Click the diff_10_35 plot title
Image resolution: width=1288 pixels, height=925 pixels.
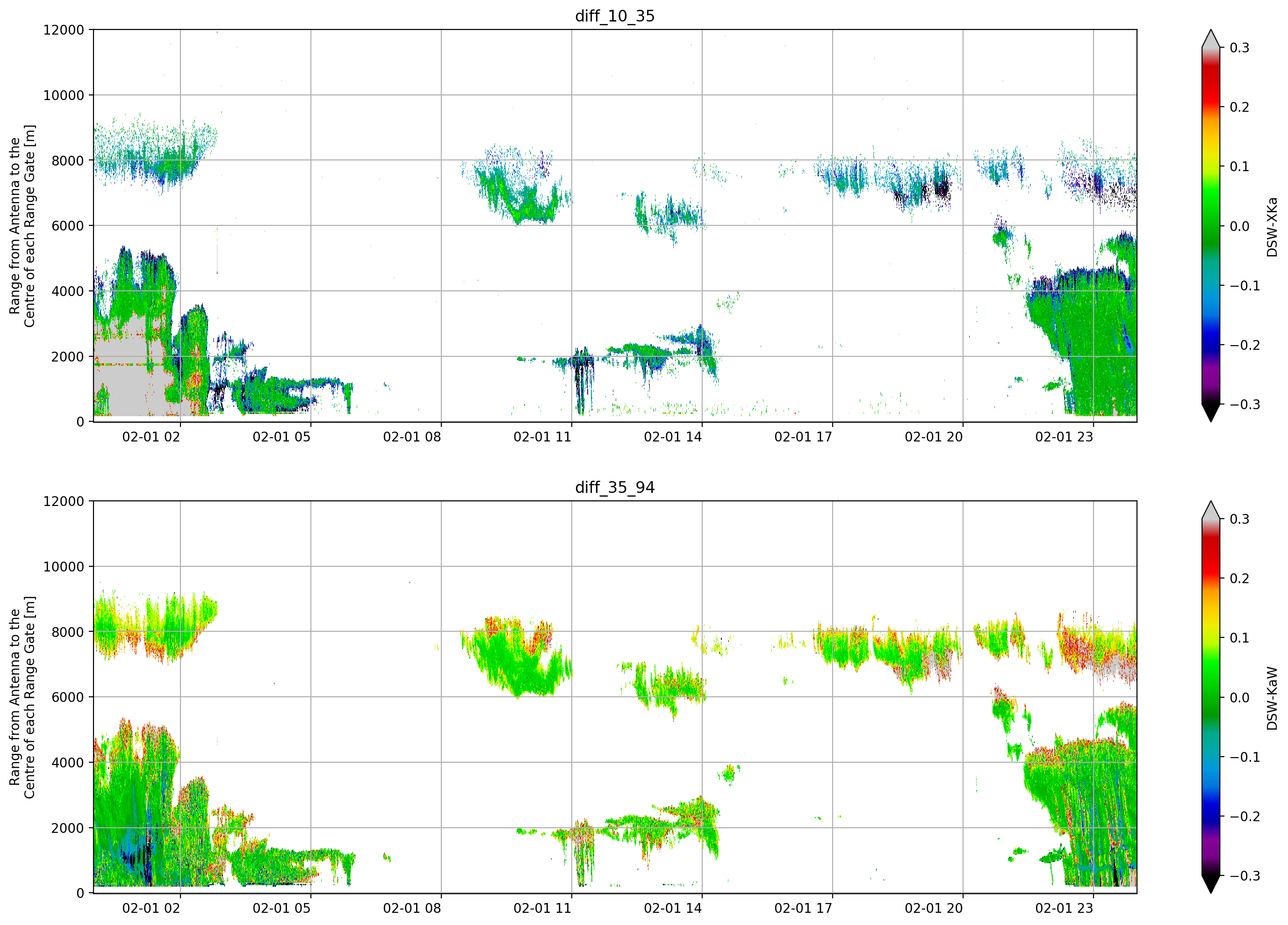point(614,16)
